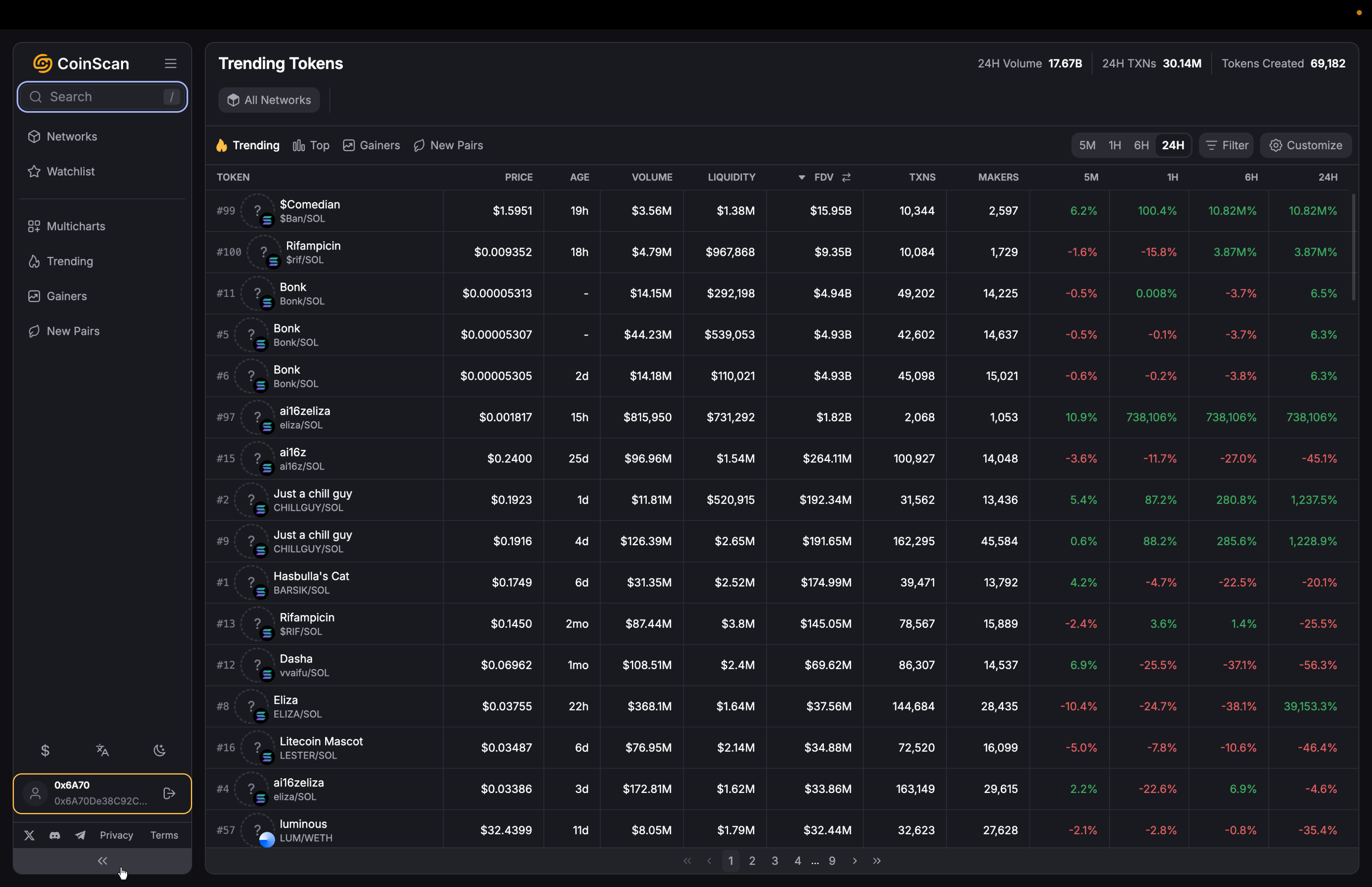Image resolution: width=1372 pixels, height=887 pixels.
Task: Open the All Networks dropdown
Action: pyautogui.click(x=269, y=100)
